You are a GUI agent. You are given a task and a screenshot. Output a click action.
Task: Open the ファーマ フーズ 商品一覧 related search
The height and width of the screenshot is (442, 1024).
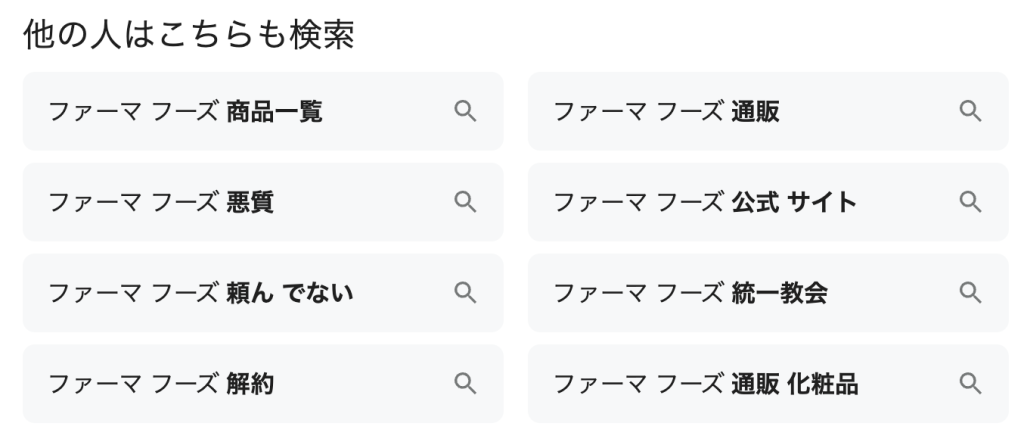[186, 112]
